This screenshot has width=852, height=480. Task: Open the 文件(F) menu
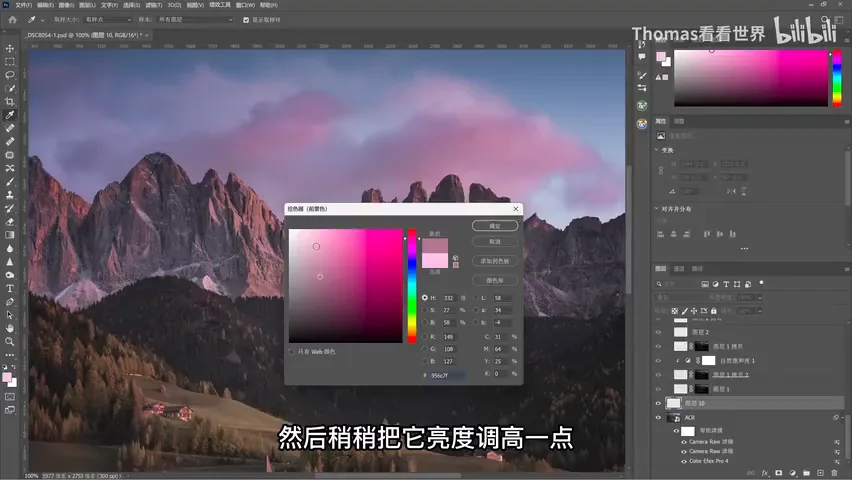tap(23, 5)
